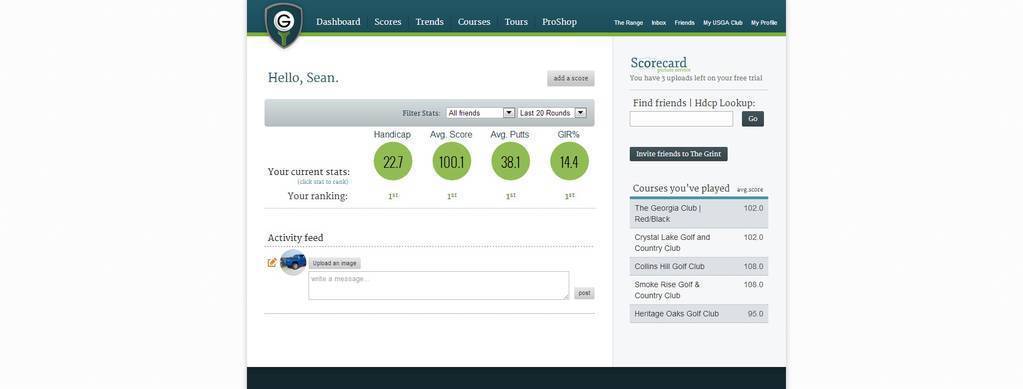The height and width of the screenshot is (389, 1023).
Task: Click the Handicap 22.7 stat circle
Action: [393, 161]
